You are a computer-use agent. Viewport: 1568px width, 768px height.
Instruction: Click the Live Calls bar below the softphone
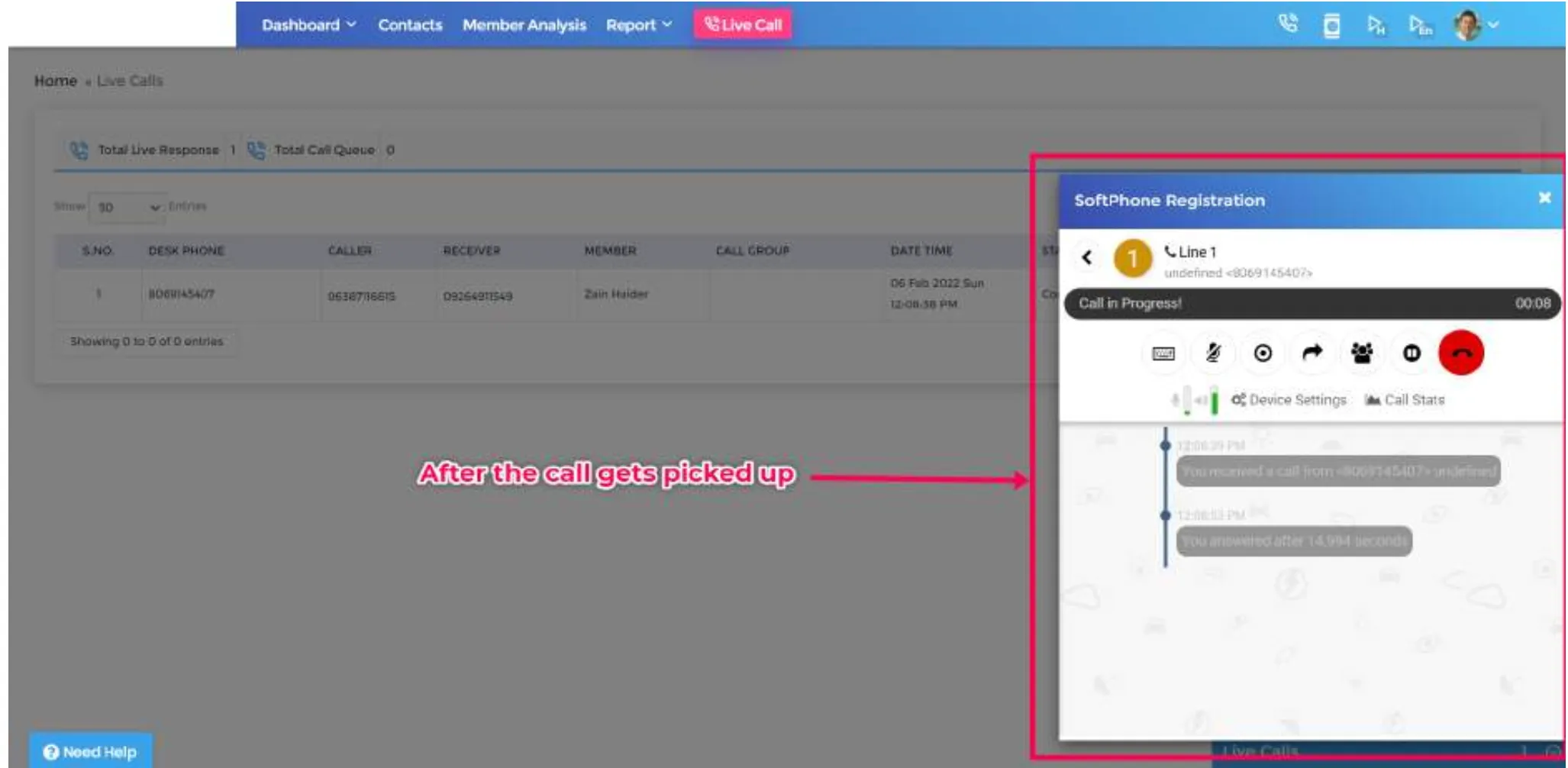(1387, 752)
